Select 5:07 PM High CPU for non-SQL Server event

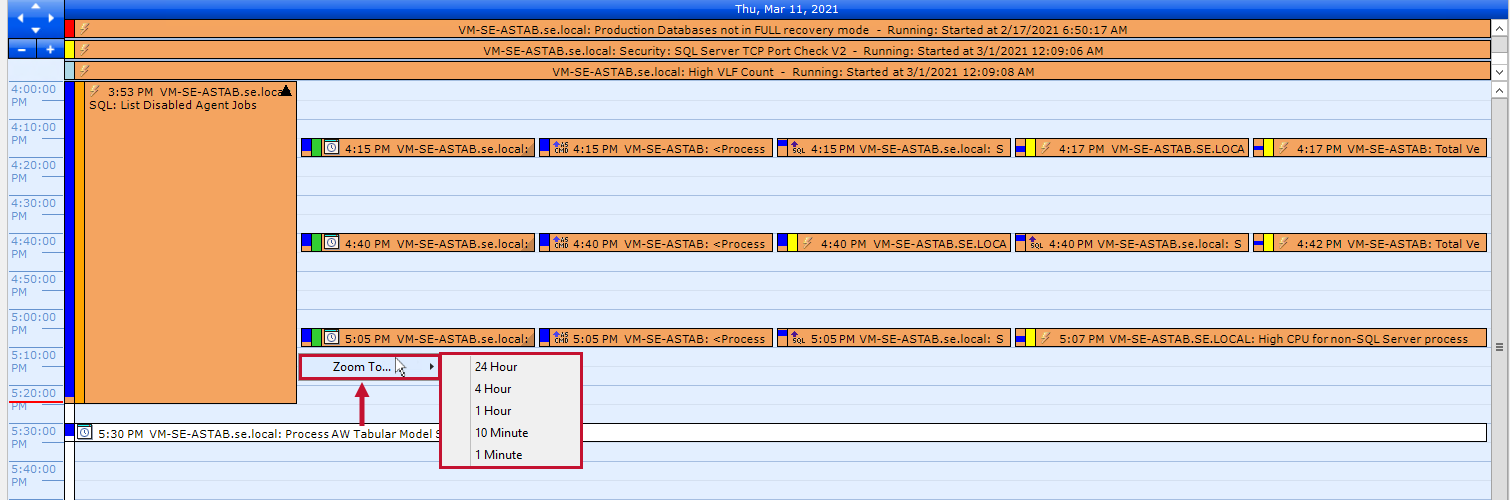point(1251,338)
